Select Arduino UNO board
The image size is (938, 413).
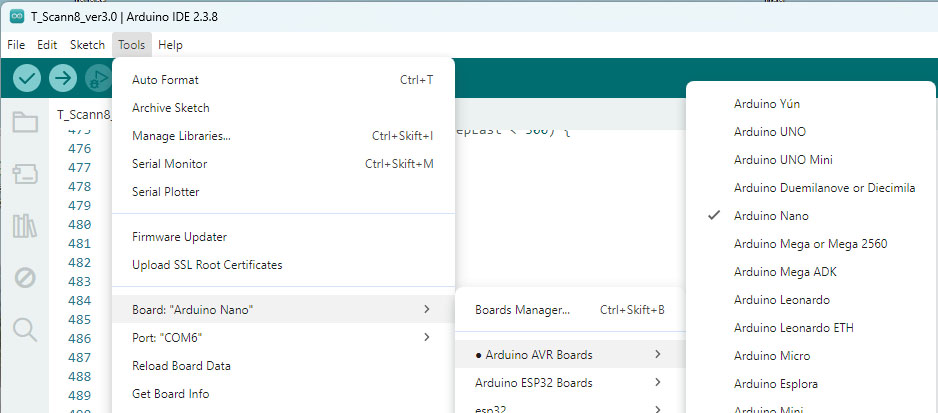point(811,132)
